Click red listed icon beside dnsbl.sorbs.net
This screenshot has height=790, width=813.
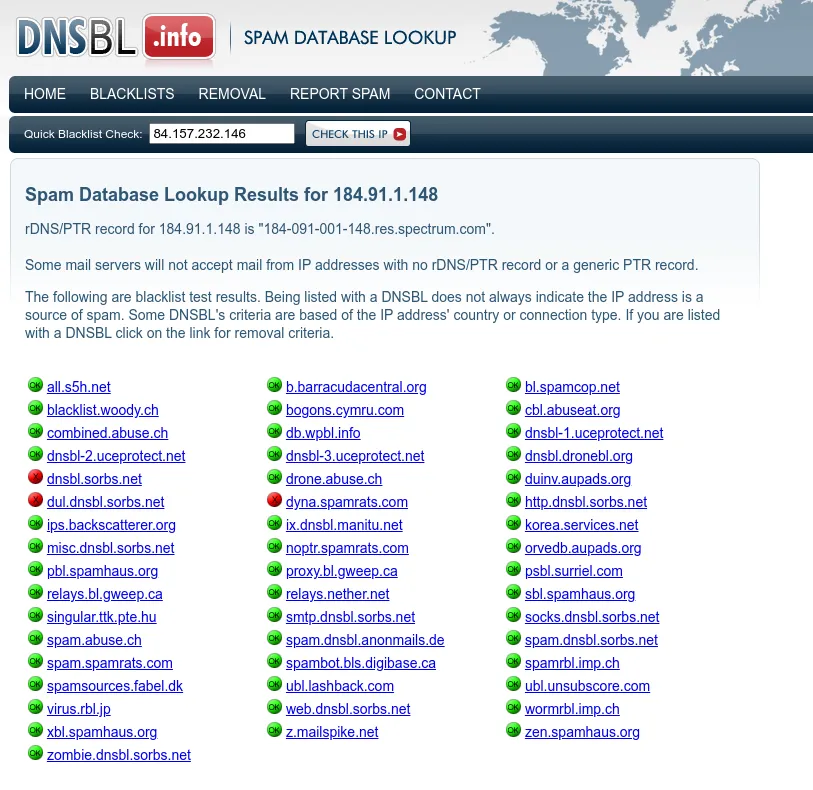click(x=35, y=477)
